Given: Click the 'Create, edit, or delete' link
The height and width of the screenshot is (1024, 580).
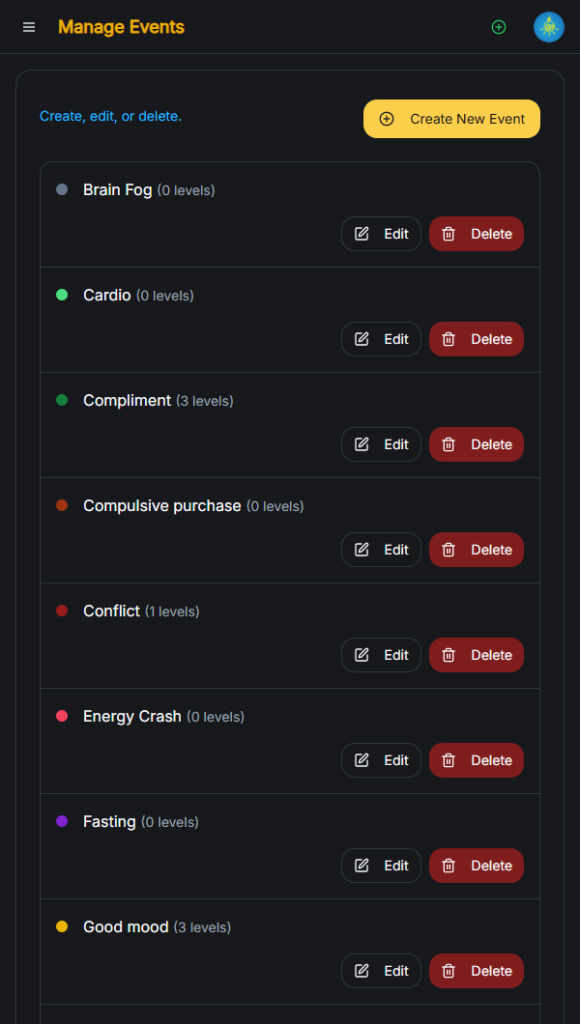Looking at the screenshot, I should point(110,116).
